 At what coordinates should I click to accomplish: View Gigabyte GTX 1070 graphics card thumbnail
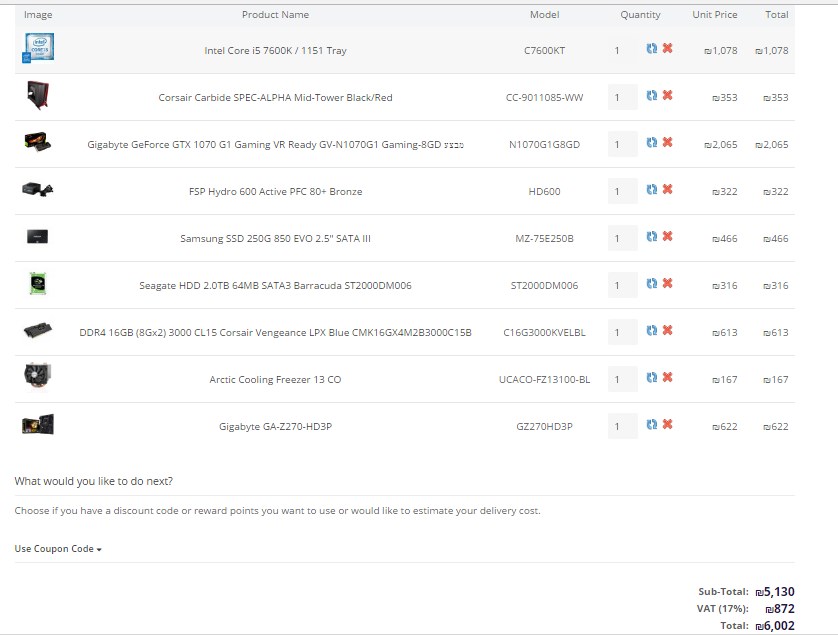coord(38,142)
